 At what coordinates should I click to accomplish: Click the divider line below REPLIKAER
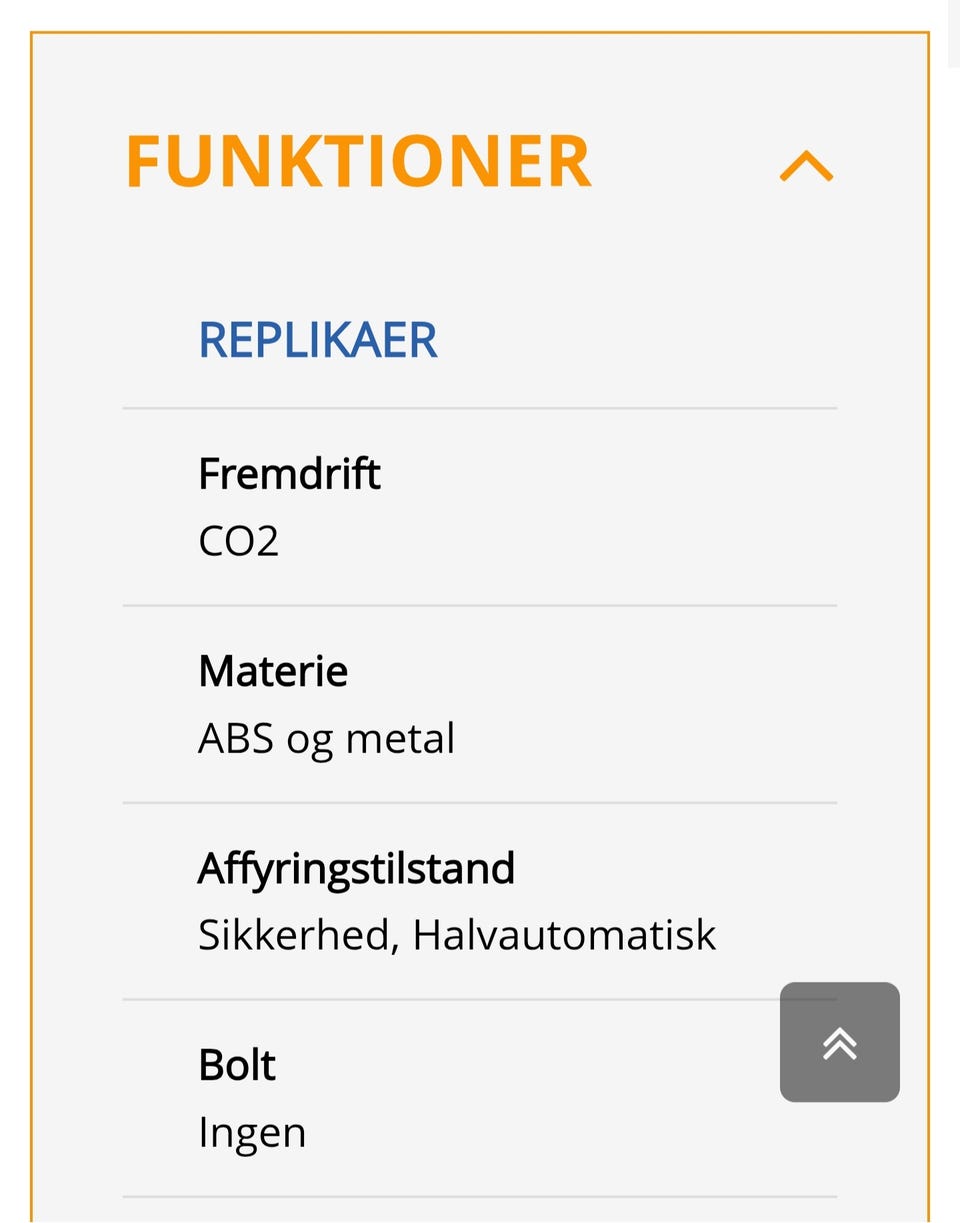[480, 408]
